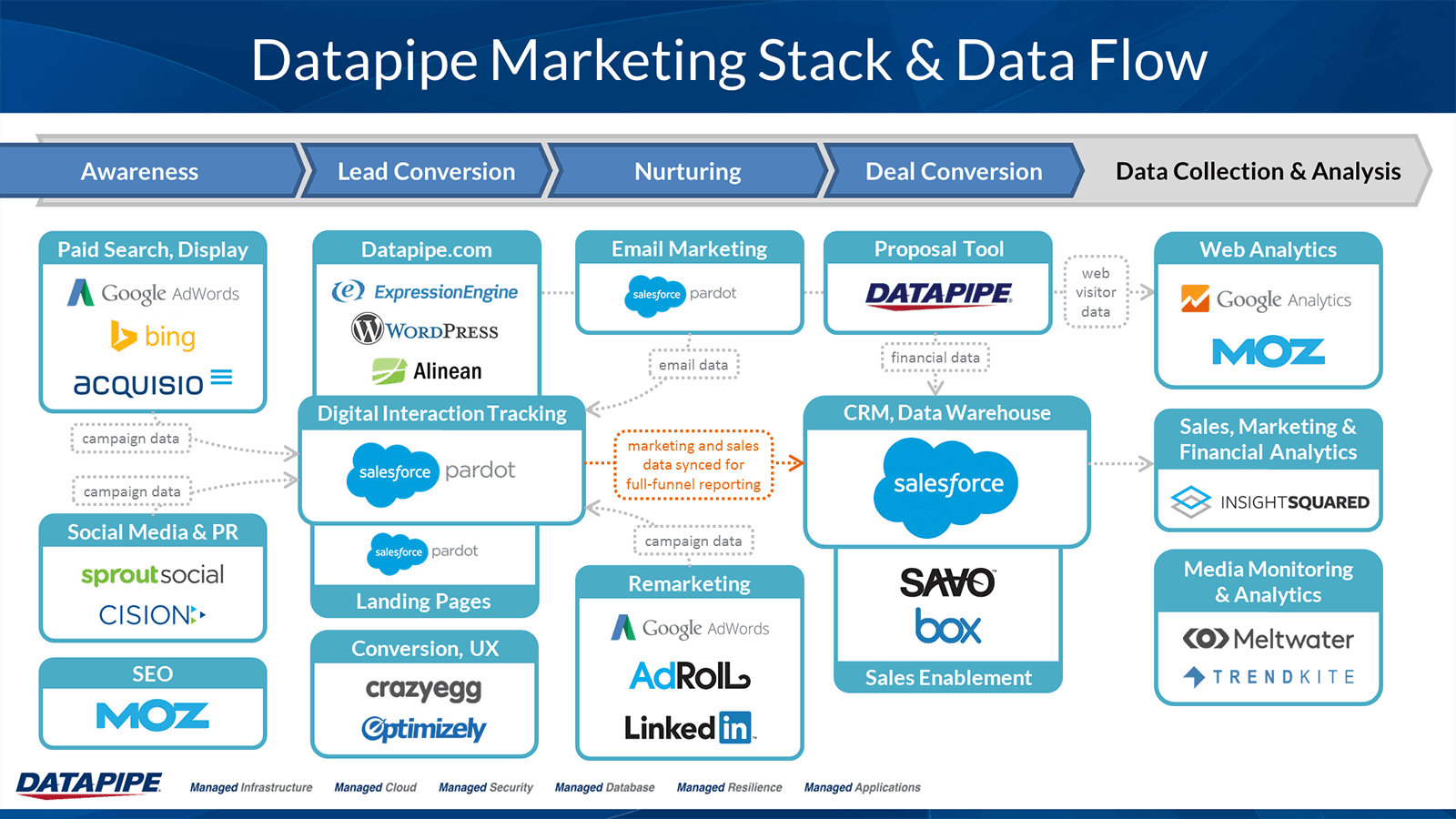
Task: Select the Meltwater logo
Action: (x=1269, y=639)
